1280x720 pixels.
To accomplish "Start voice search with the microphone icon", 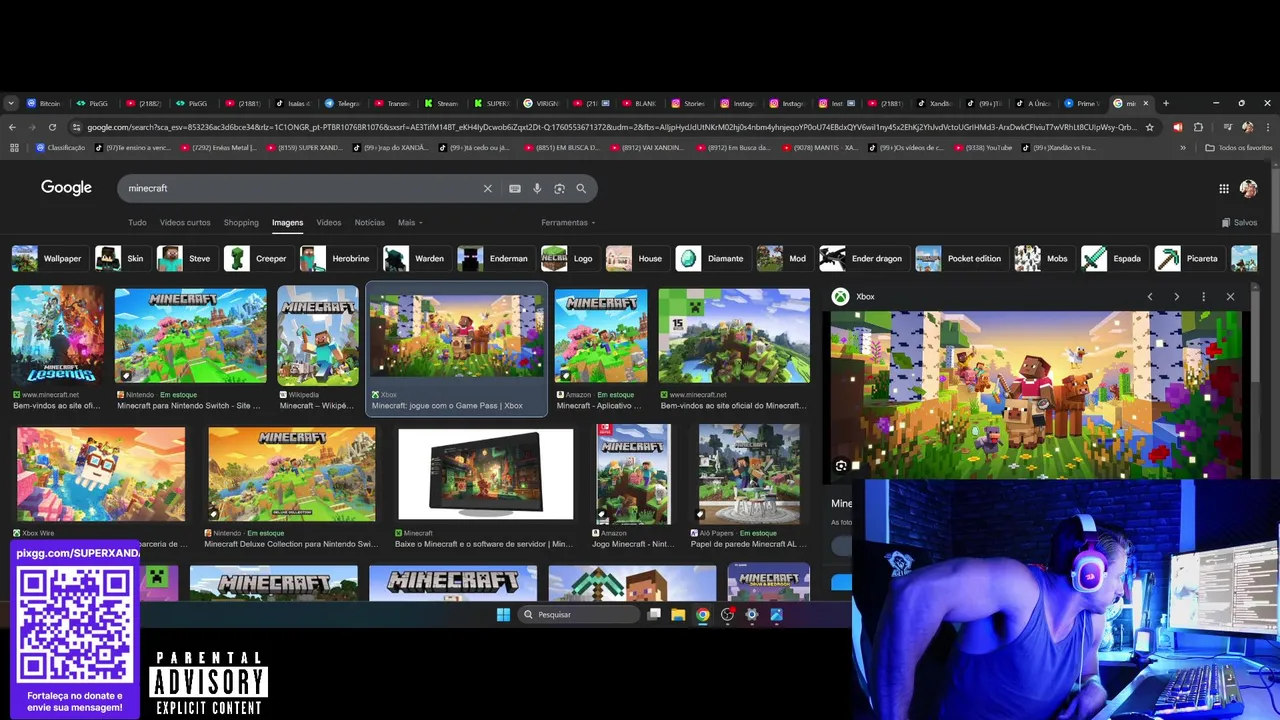I will pos(537,188).
